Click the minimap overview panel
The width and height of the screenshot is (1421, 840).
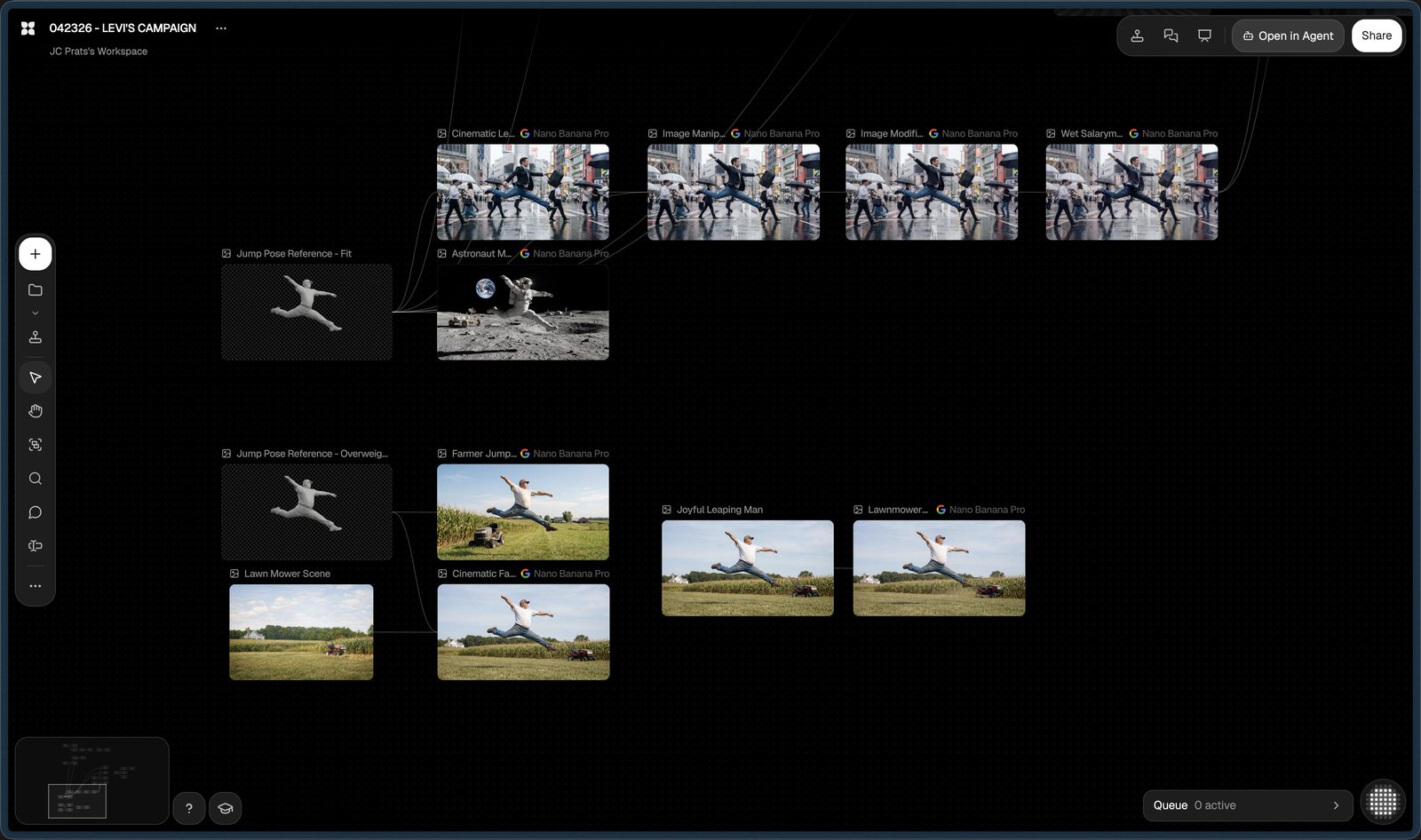91,781
